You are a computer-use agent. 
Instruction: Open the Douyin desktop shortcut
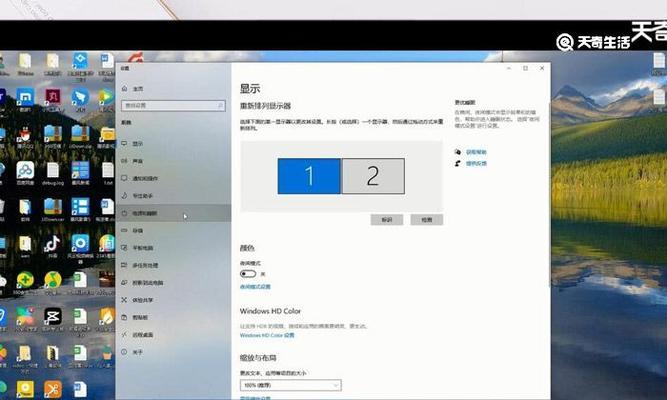(x=52, y=244)
